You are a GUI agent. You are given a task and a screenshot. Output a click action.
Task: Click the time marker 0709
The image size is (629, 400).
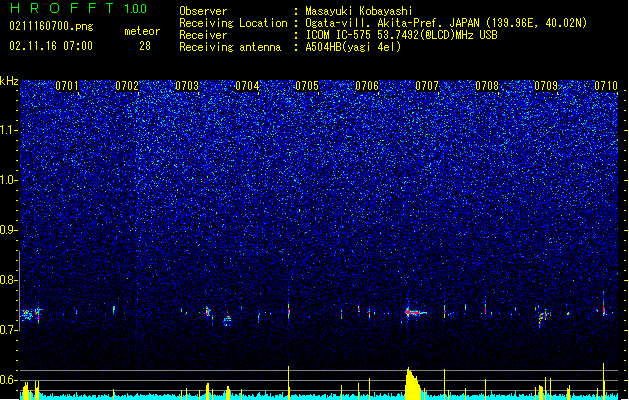(x=546, y=86)
